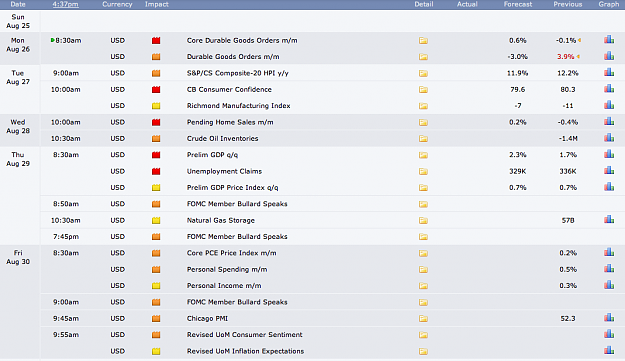Click the 7:45pm time cell
Image resolution: width=625 pixels, height=361 pixels.
tap(66, 237)
